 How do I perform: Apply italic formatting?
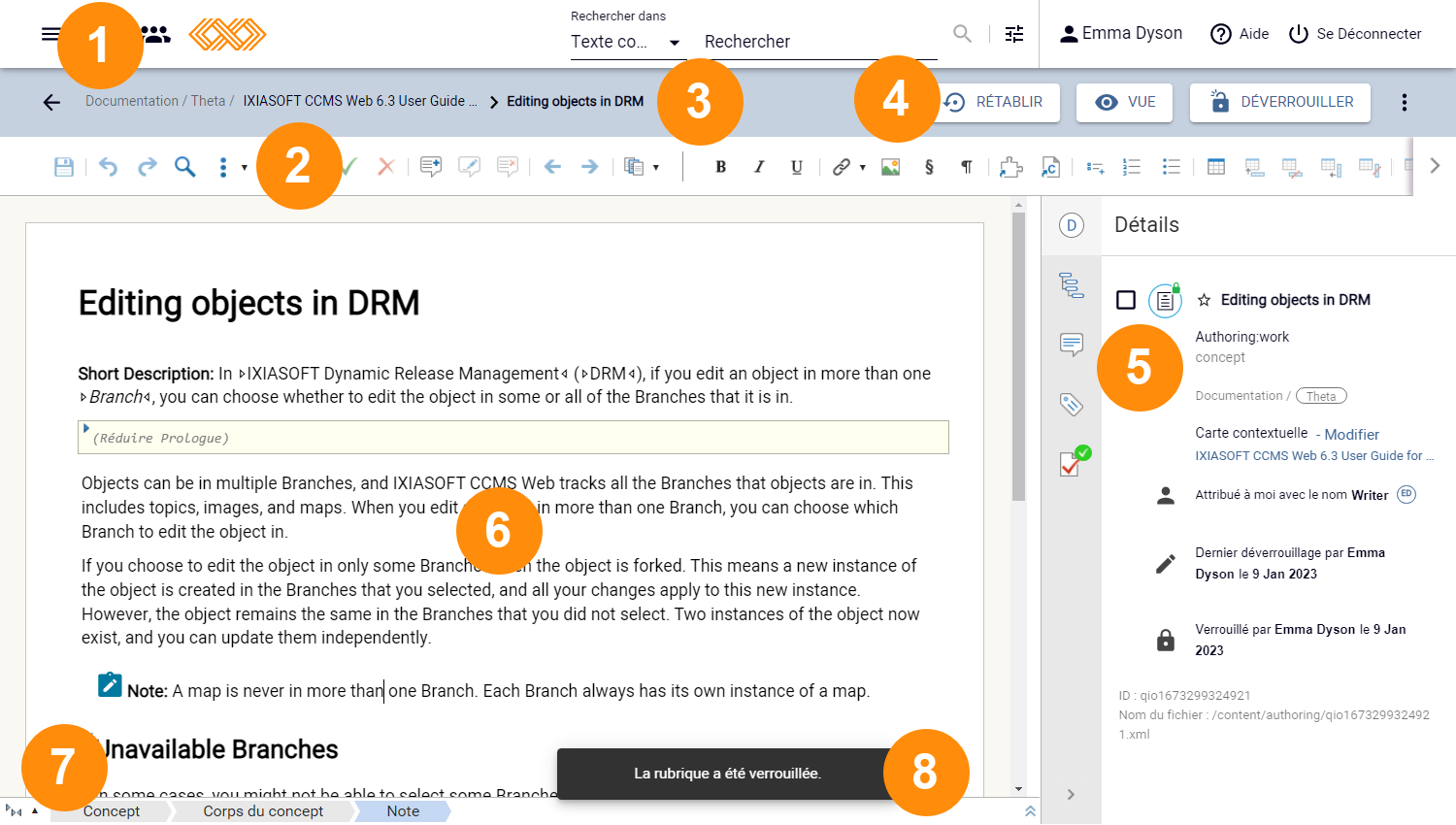759,167
